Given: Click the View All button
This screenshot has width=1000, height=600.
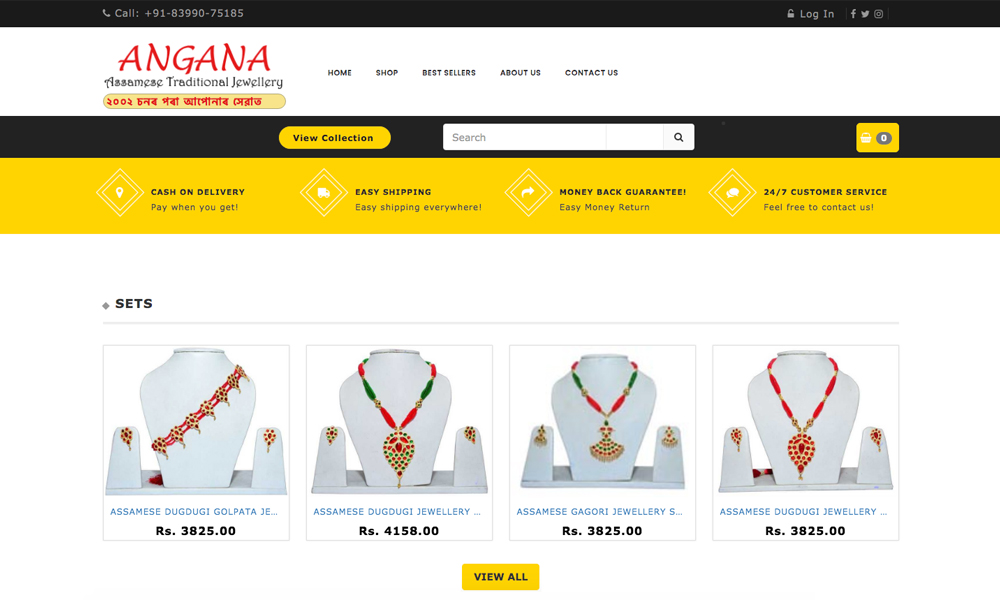Looking at the screenshot, I should pos(501,577).
